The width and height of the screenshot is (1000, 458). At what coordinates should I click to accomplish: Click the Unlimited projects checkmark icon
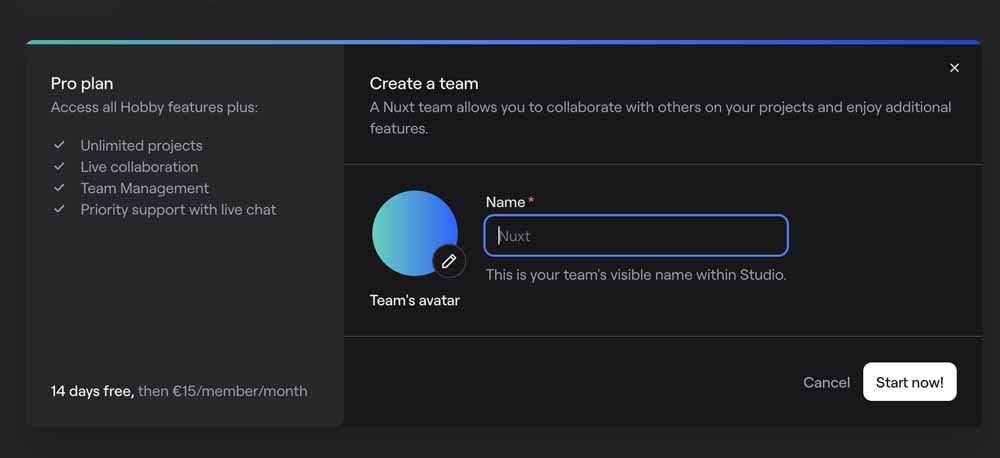pyautogui.click(x=59, y=145)
